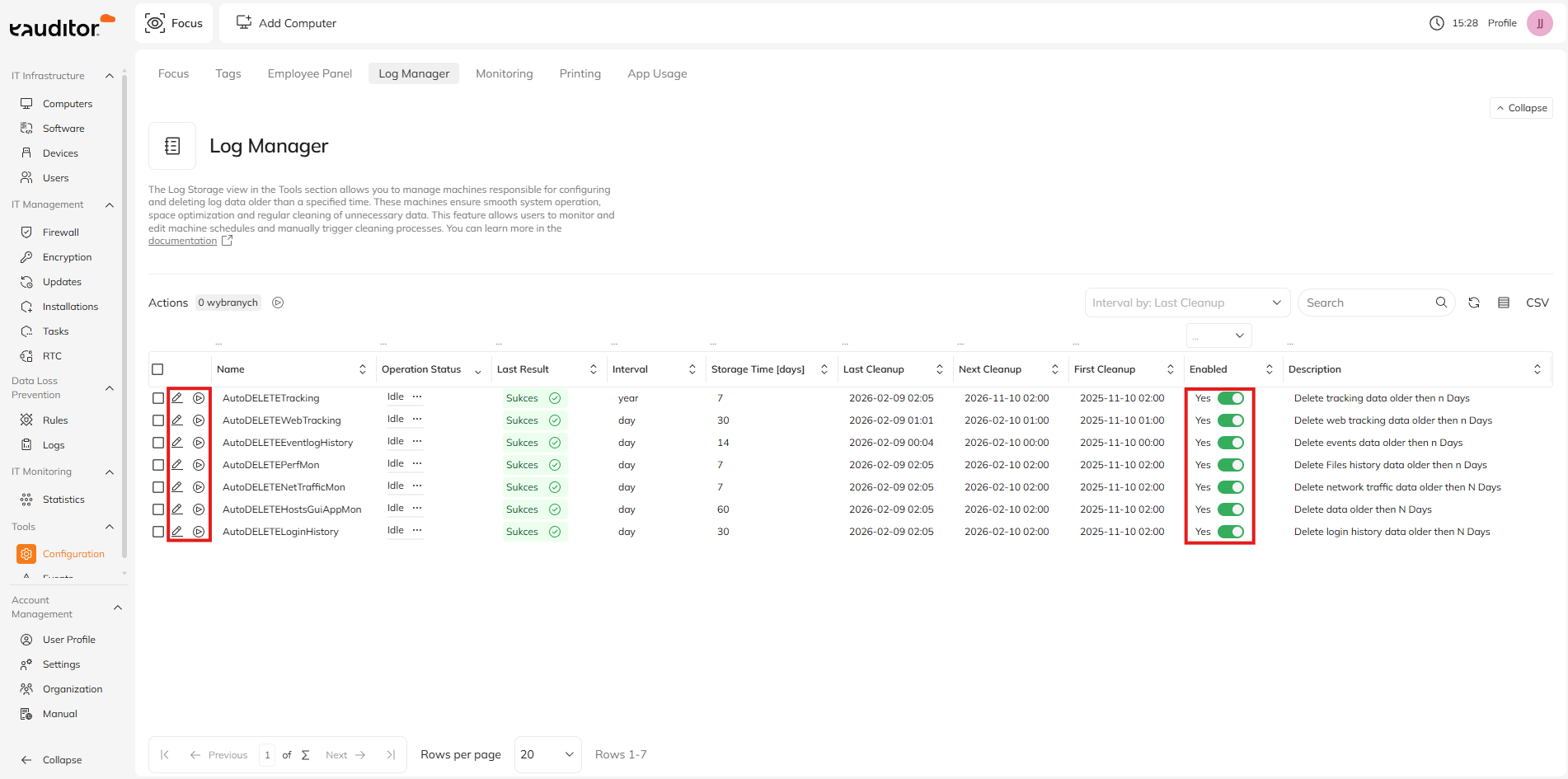Open options dots for AutoDELETEPerfMon status

417,463
